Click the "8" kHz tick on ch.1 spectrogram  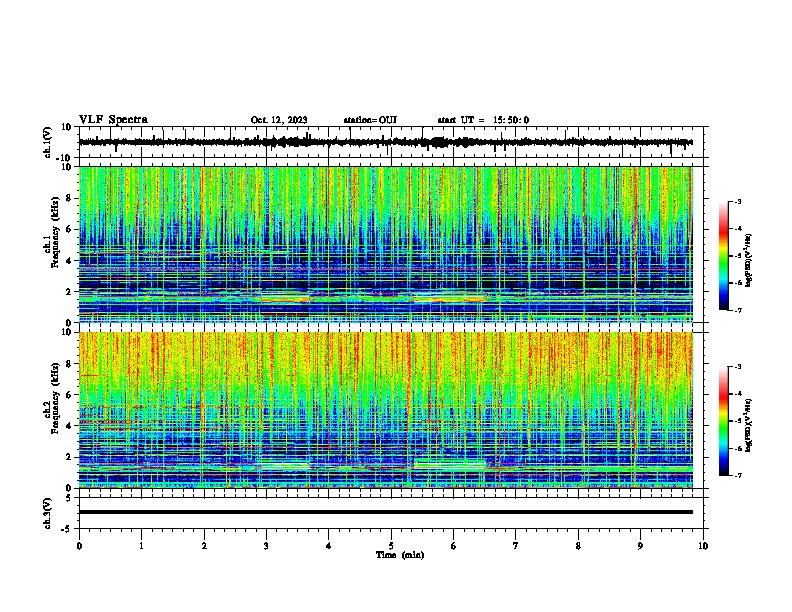[x=69, y=198]
